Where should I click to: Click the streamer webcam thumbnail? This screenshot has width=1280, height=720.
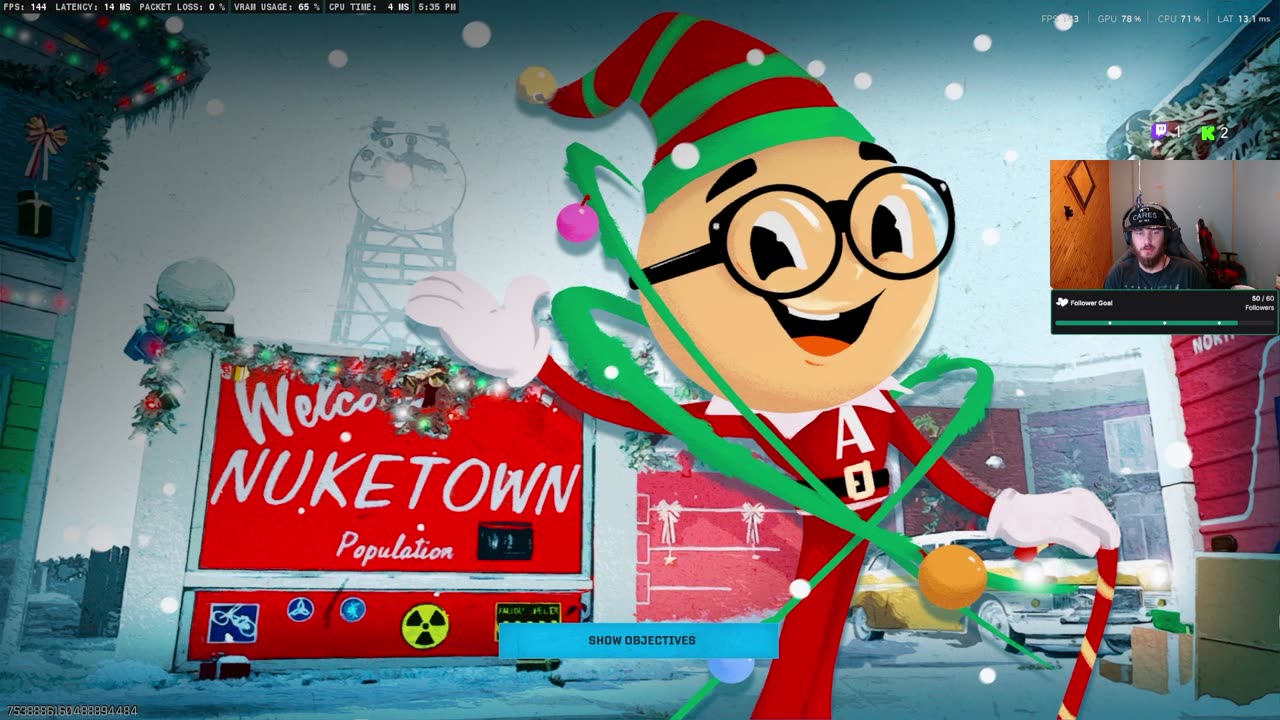(x=1164, y=224)
